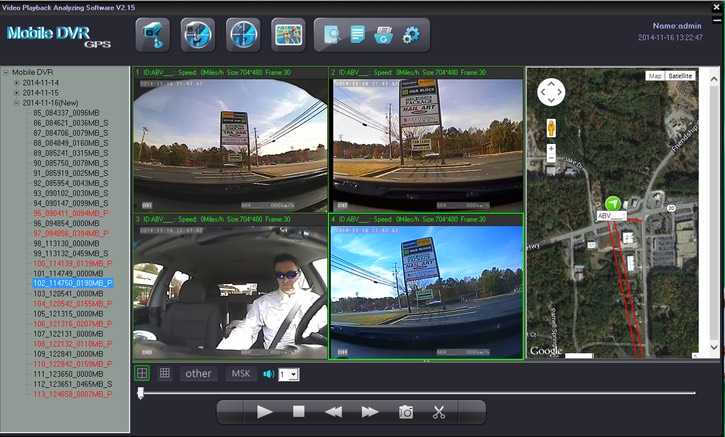The width and height of the screenshot is (725, 437).
Task: Expand the 2014-11-14 date folder
Action: [x=16, y=83]
